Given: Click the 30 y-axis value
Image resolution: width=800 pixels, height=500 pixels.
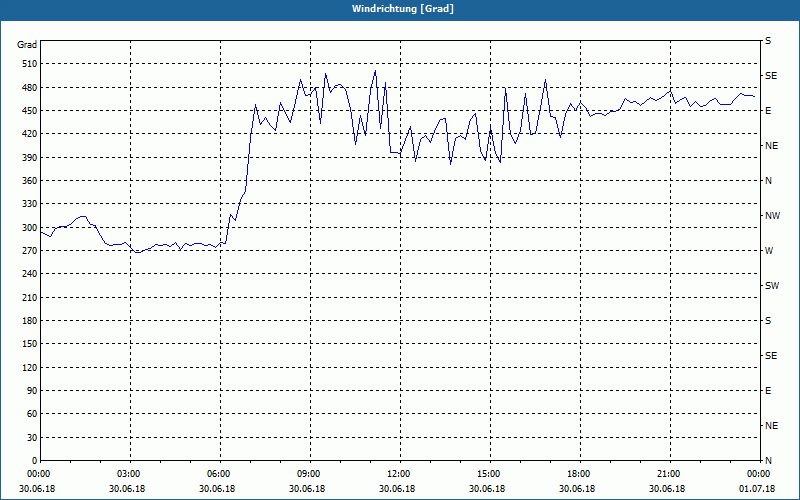Looking at the screenshot, I should pyautogui.click(x=32, y=438).
